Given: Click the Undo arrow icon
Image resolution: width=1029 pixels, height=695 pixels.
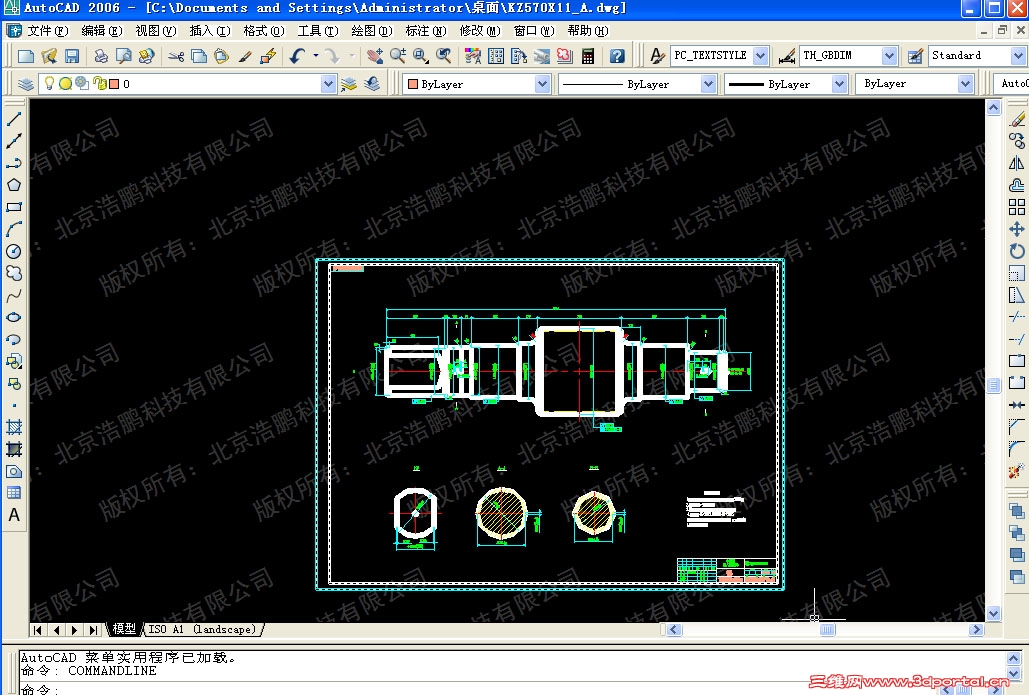Looking at the screenshot, I should coord(297,56).
